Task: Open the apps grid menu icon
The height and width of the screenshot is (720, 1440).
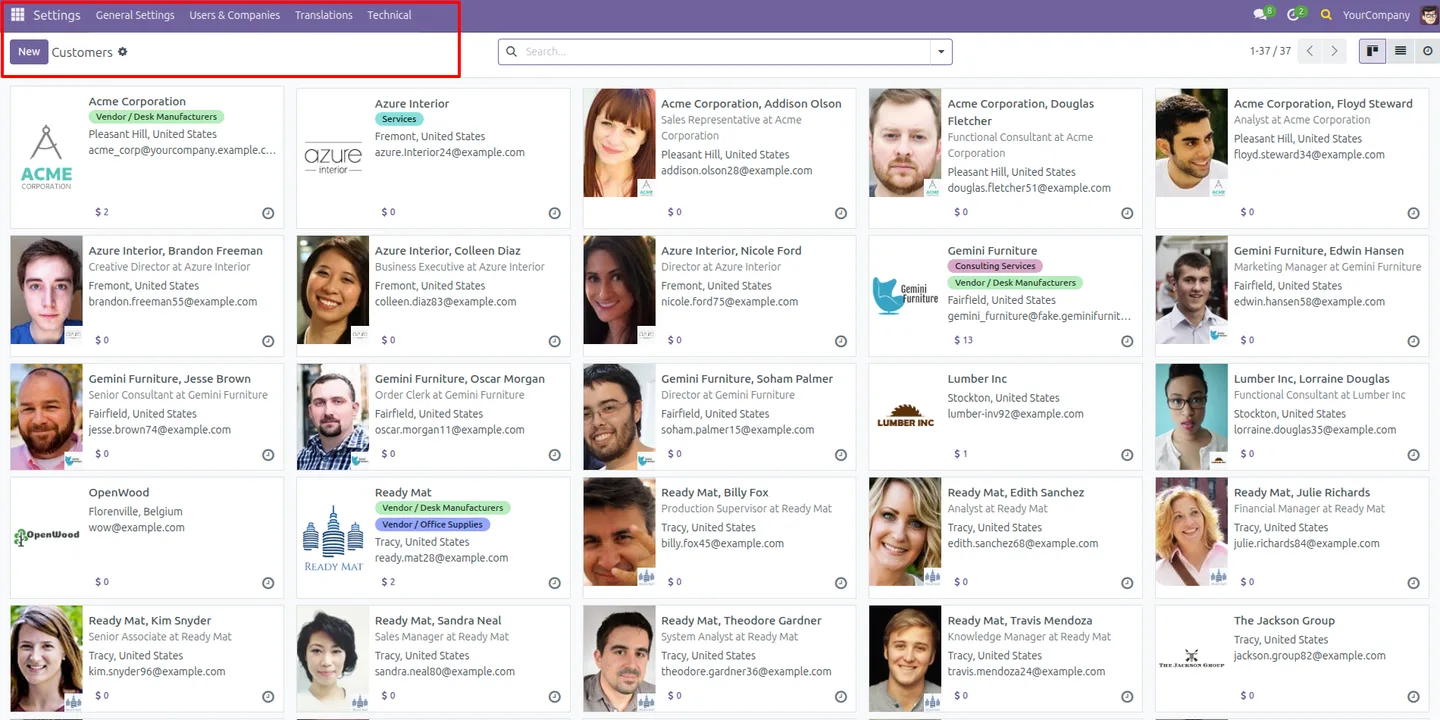Action: point(18,15)
